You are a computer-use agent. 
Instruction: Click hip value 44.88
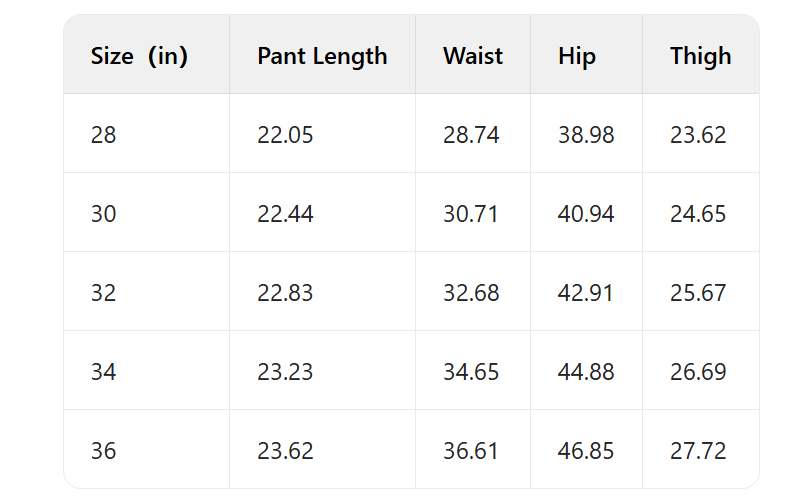[x=586, y=372]
